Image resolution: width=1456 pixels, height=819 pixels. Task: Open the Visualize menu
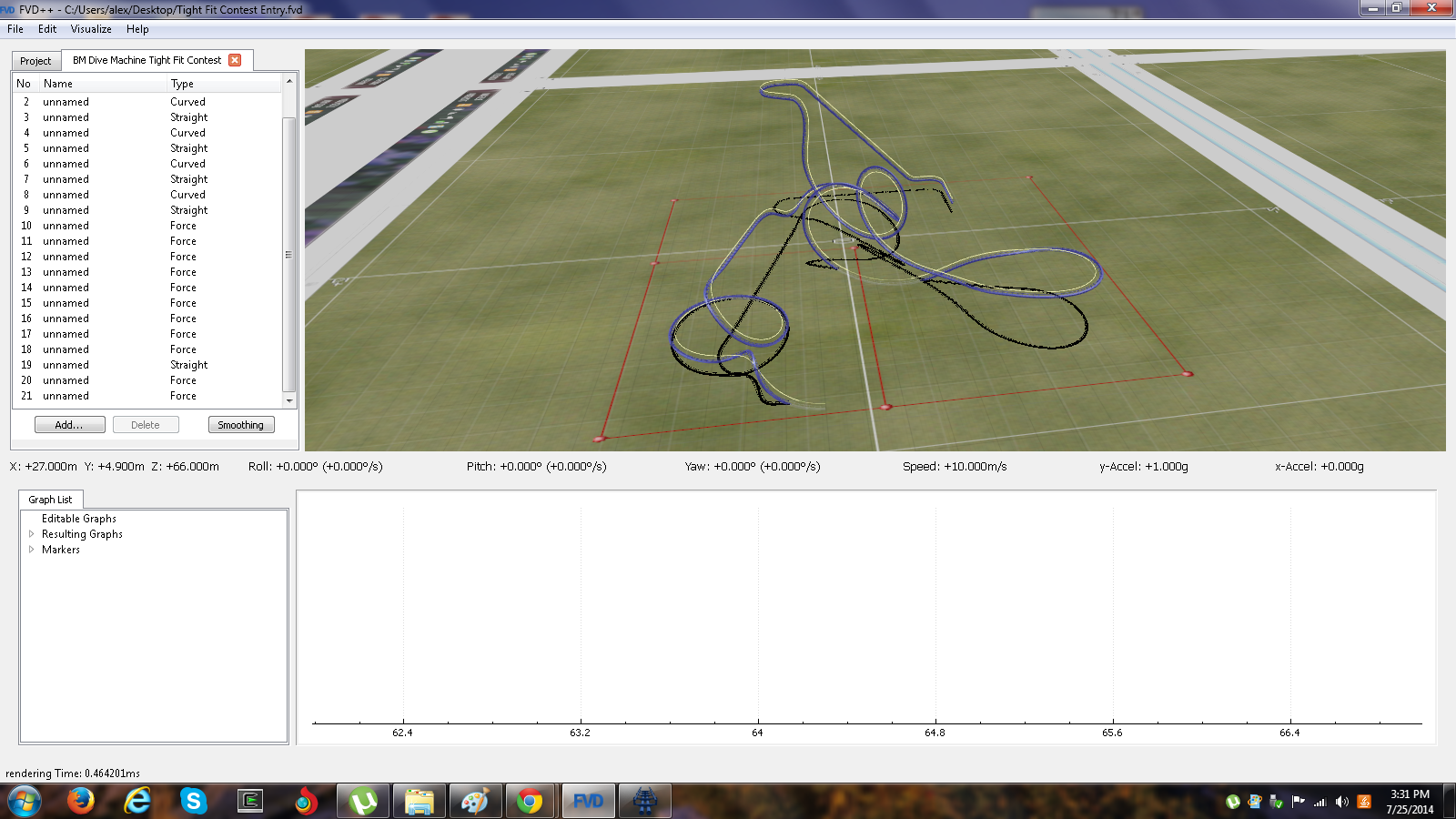click(x=91, y=29)
